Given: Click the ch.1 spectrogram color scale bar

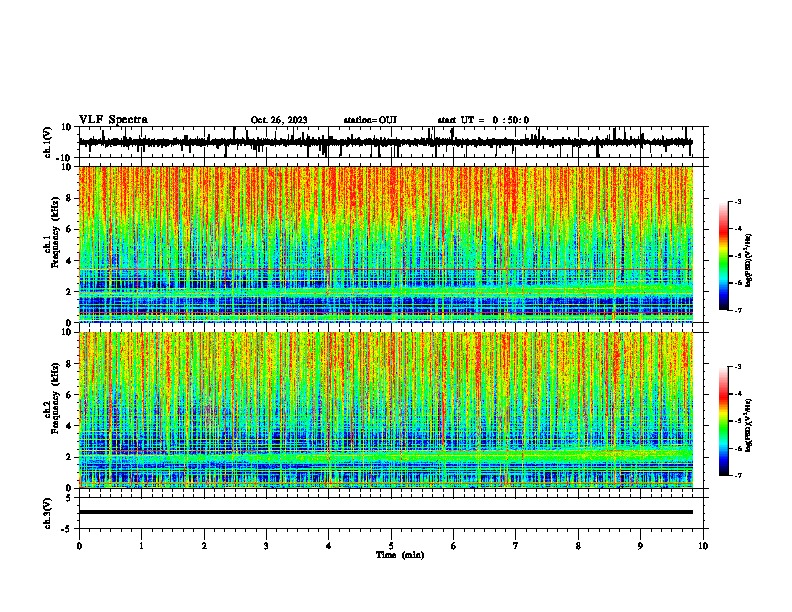Looking at the screenshot, I should coord(723,256).
